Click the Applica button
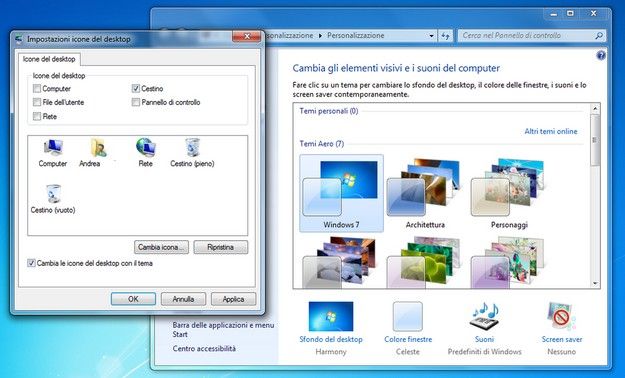Screen dimensions: 625x378 point(233,299)
